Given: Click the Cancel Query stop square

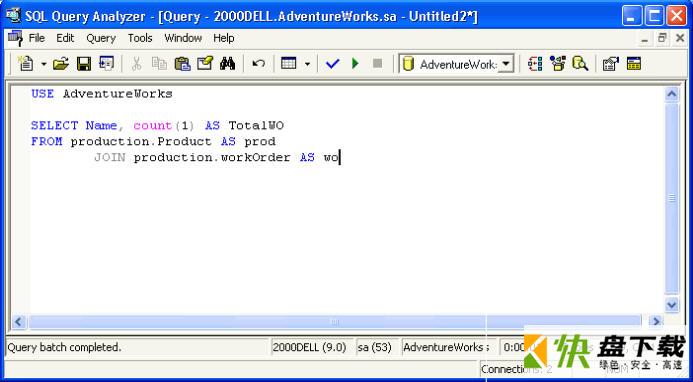Looking at the screenshot, I should (377, 64).
